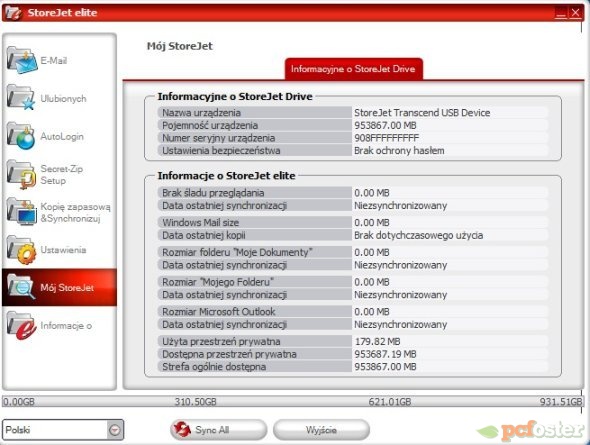Close the StoreJet elite window

576,13
